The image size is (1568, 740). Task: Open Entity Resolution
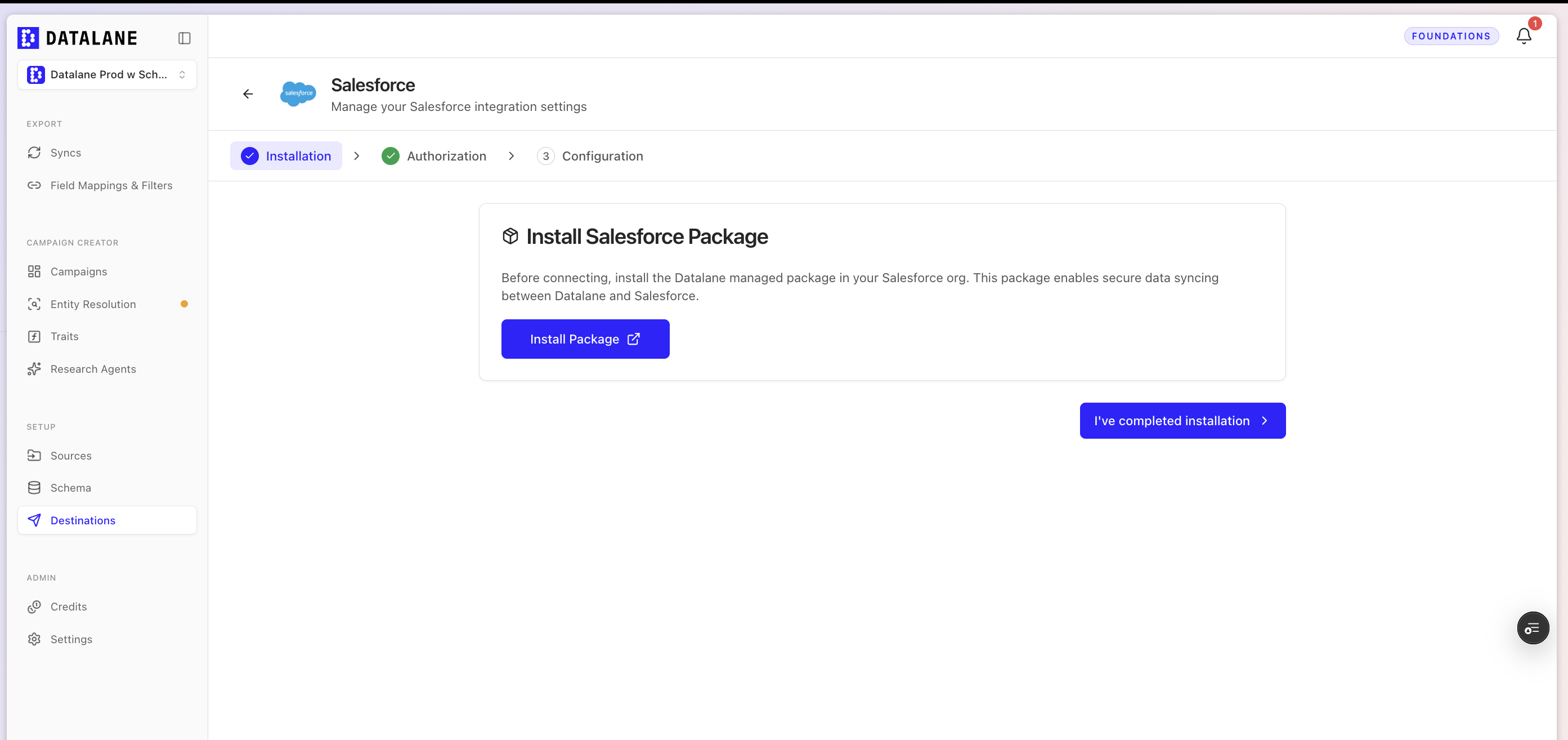point(107,304)
